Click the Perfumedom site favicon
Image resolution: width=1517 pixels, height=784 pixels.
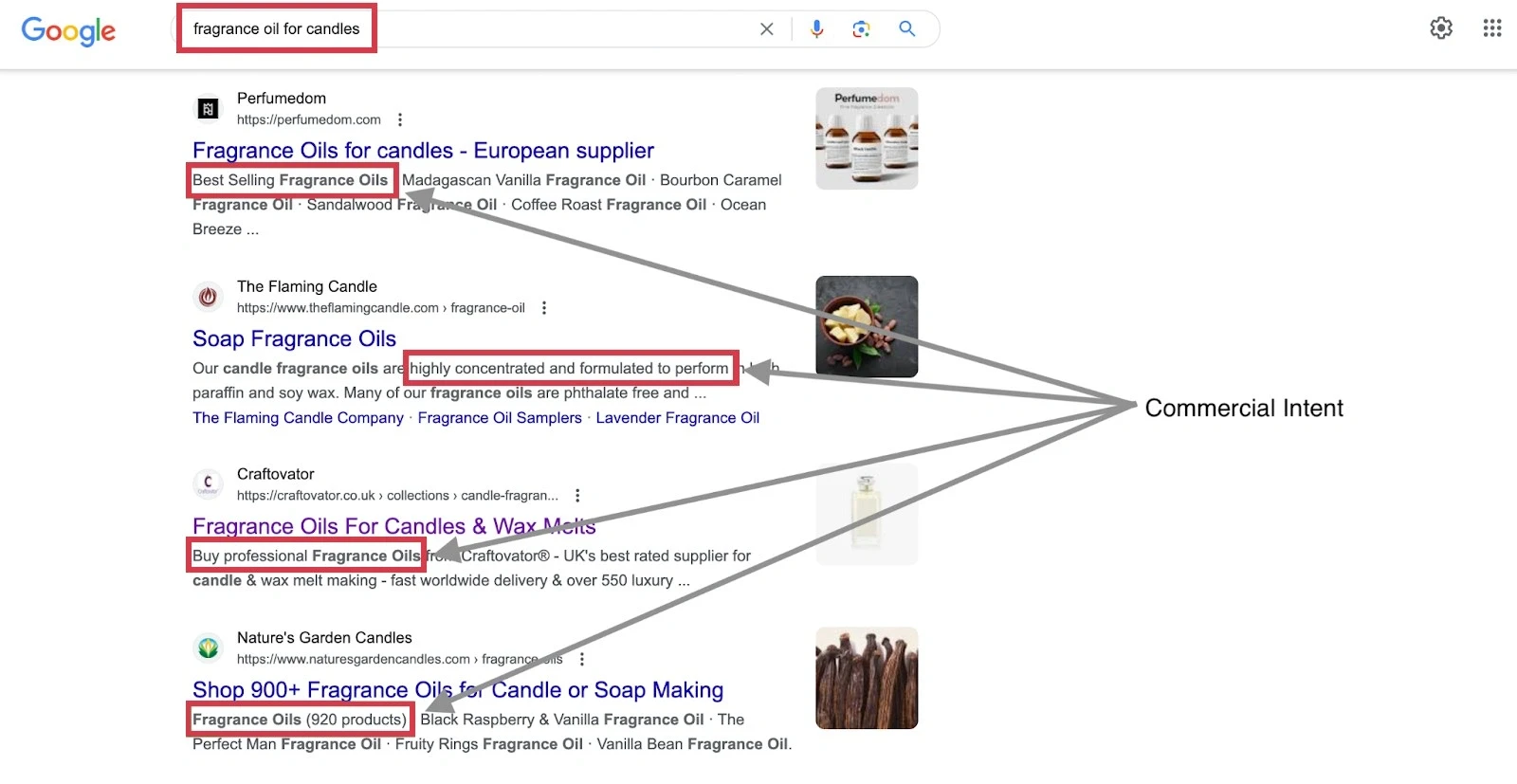point(208,109)
